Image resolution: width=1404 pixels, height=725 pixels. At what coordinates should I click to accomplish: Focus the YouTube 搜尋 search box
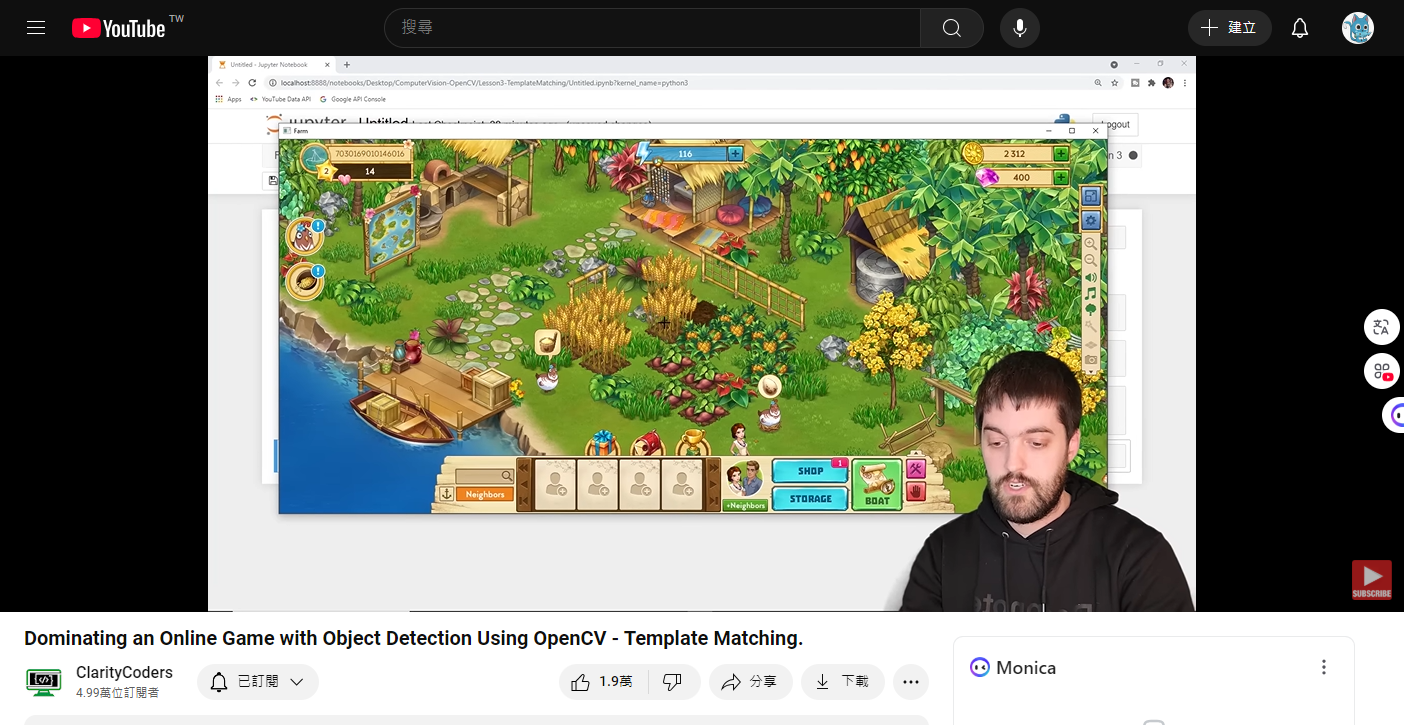[x=652, y=28]
